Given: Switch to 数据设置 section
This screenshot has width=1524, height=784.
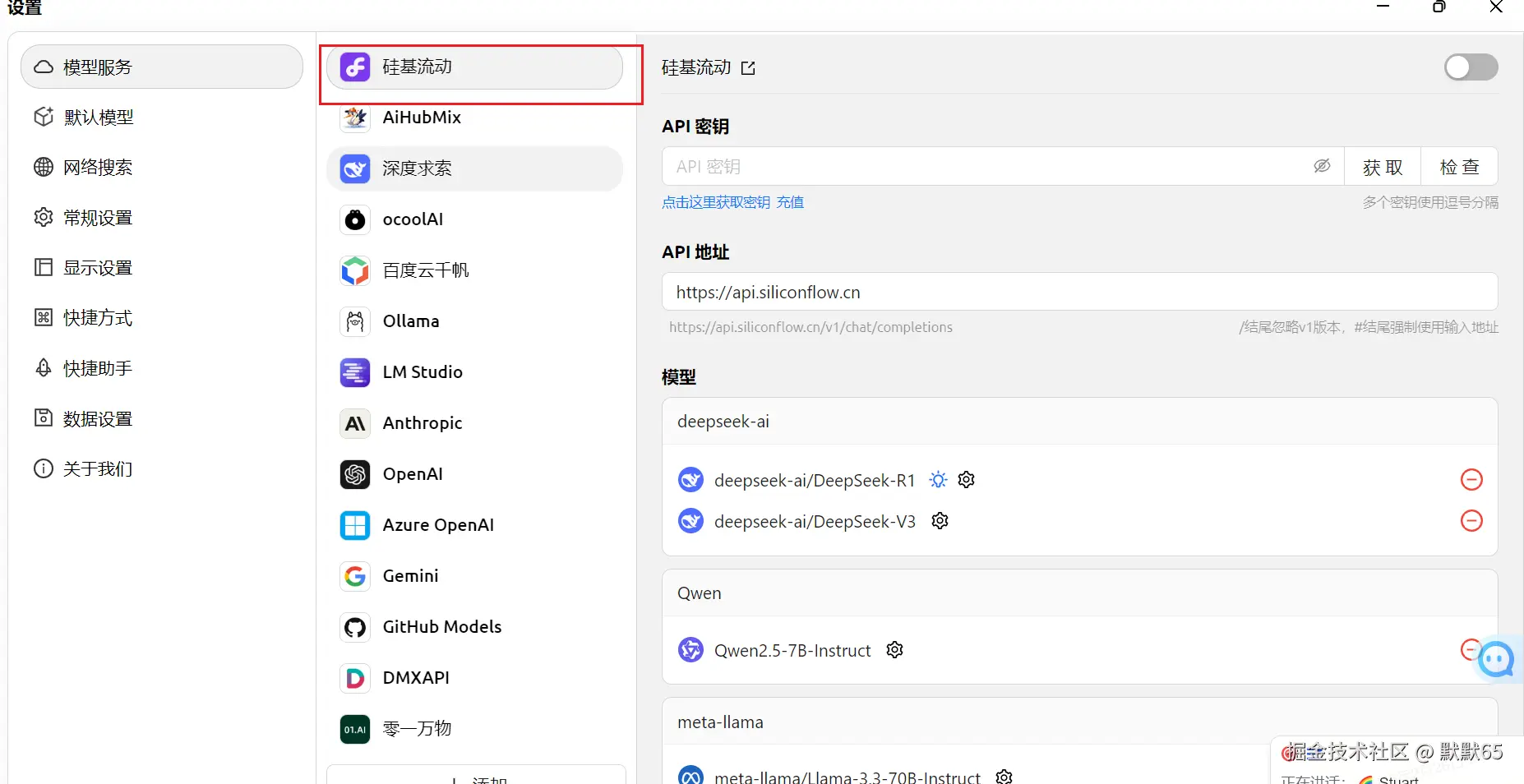Looking at the screenshot, I should point(162,419).
